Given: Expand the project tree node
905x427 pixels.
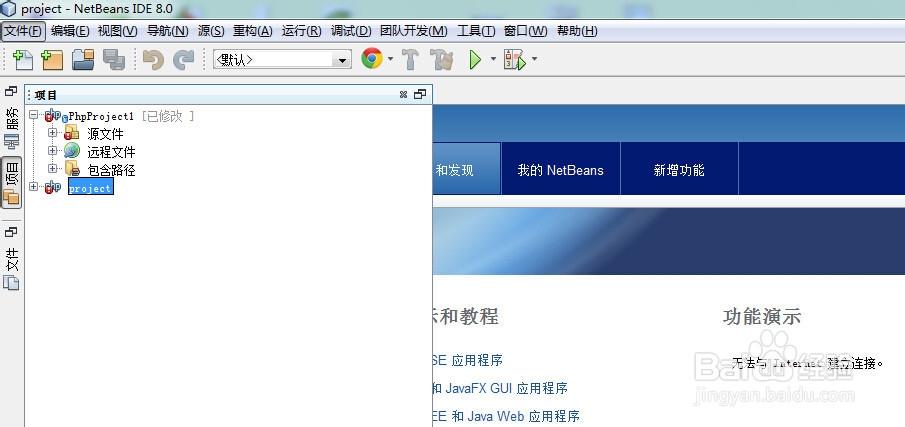Looking at the screenshot, I should coord(33,186).
